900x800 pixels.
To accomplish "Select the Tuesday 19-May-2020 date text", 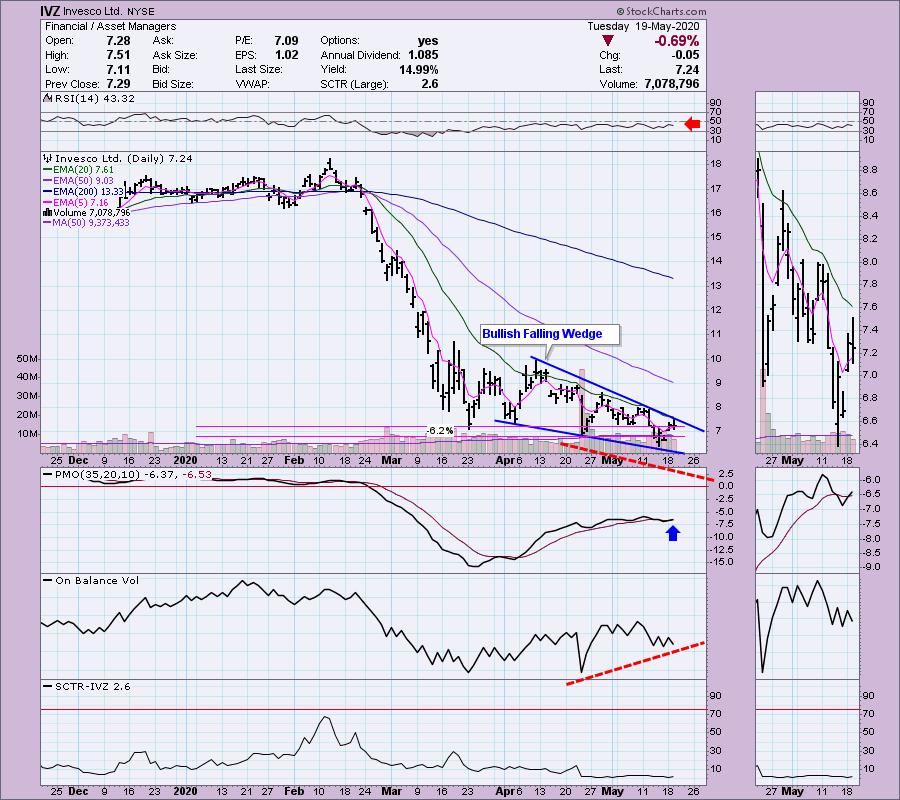I will (643, 26).
